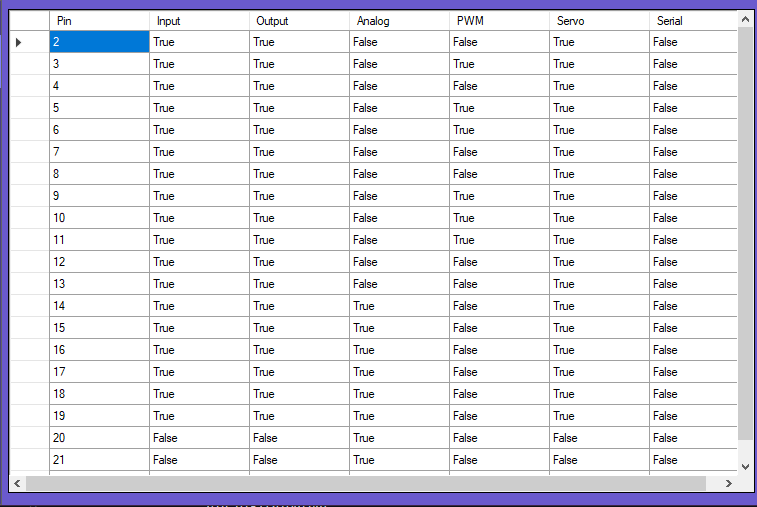757x507 pixels.
Task: Select Pin cell 14
Action: click(99, 306)
